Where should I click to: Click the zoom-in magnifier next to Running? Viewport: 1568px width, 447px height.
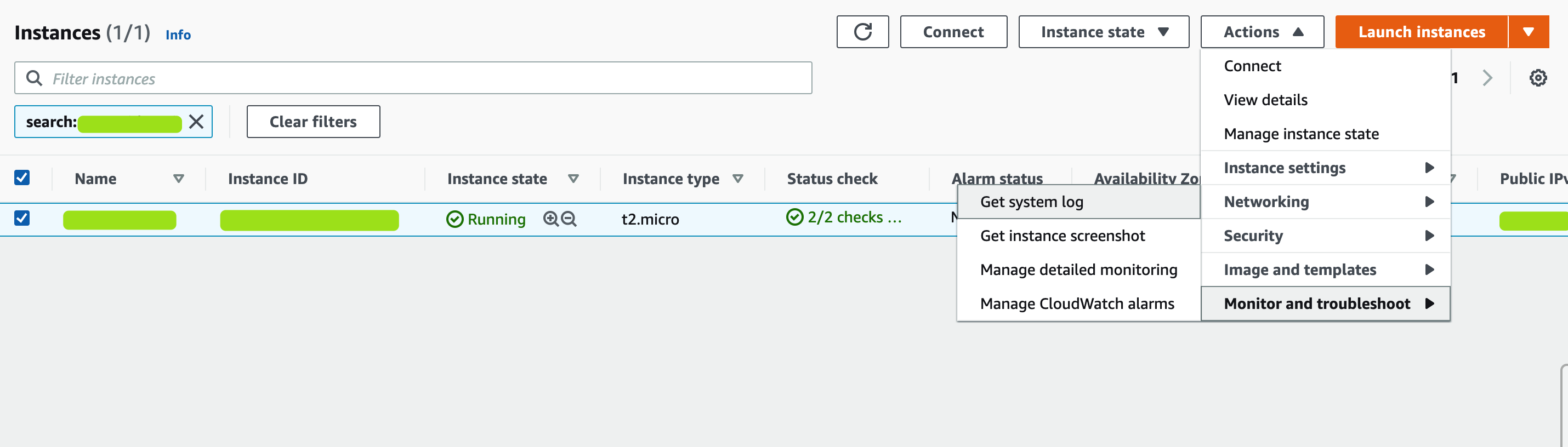point(550,219)
